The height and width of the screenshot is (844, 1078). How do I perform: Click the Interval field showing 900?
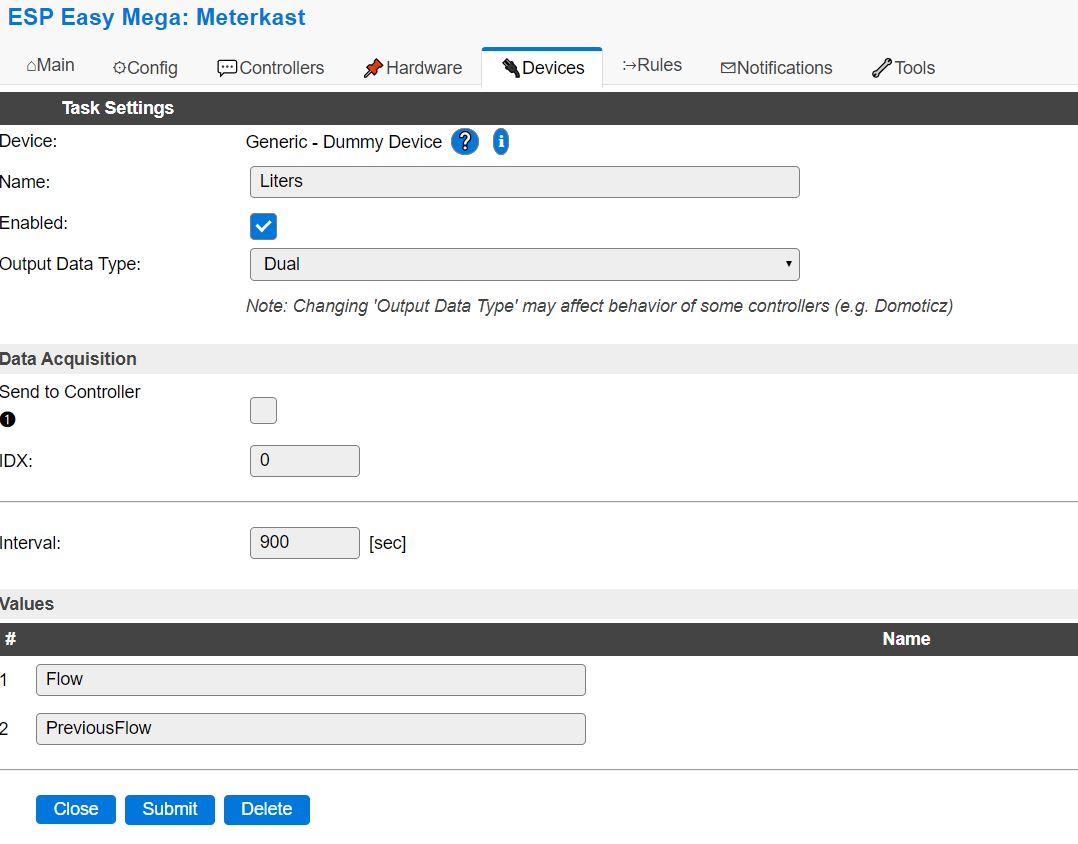[x=305, y=543]
